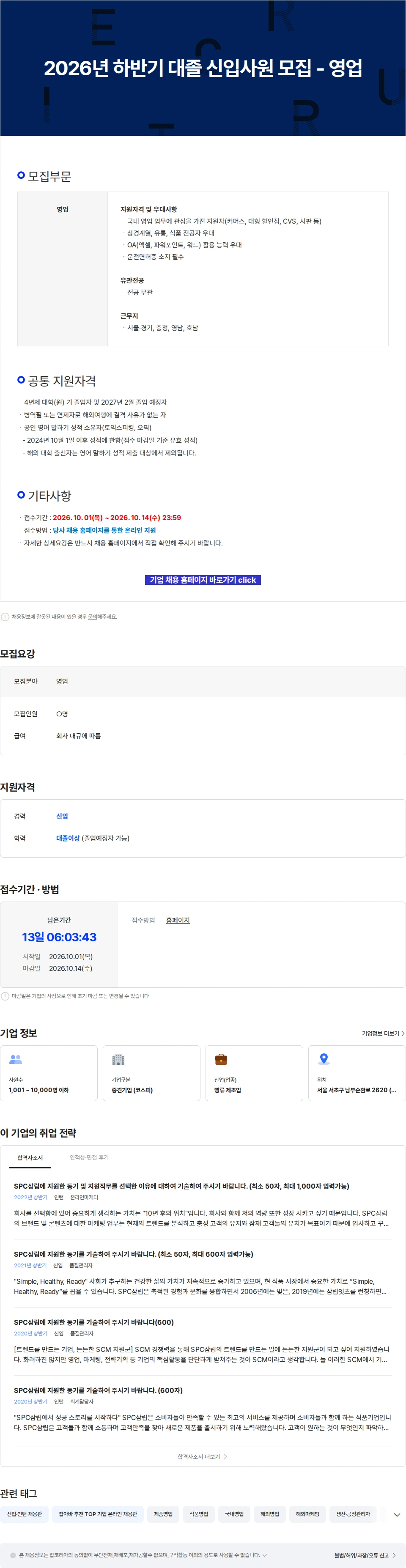Click the 모집부문 section heading
The height and width of the screenshot is (1568, 406).
49,176
